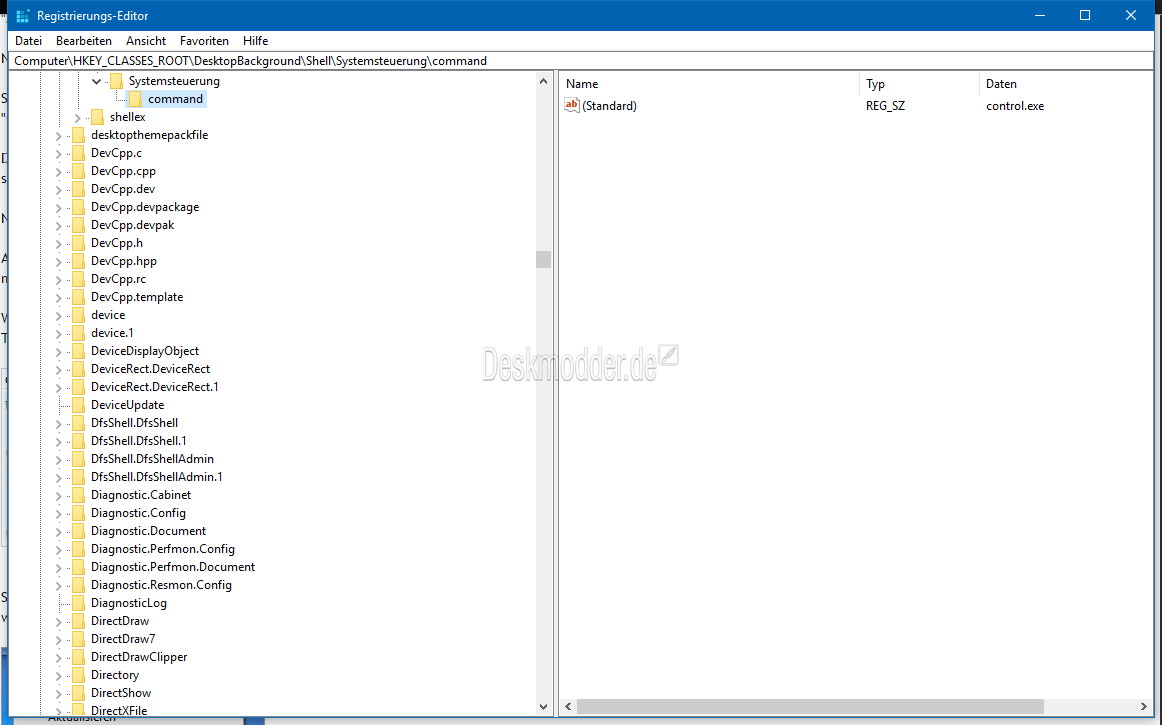This screenshot has width=1162, height=725.
Task: Click the DirectDraw7 folder icon
Action: (x=79, y=639)
